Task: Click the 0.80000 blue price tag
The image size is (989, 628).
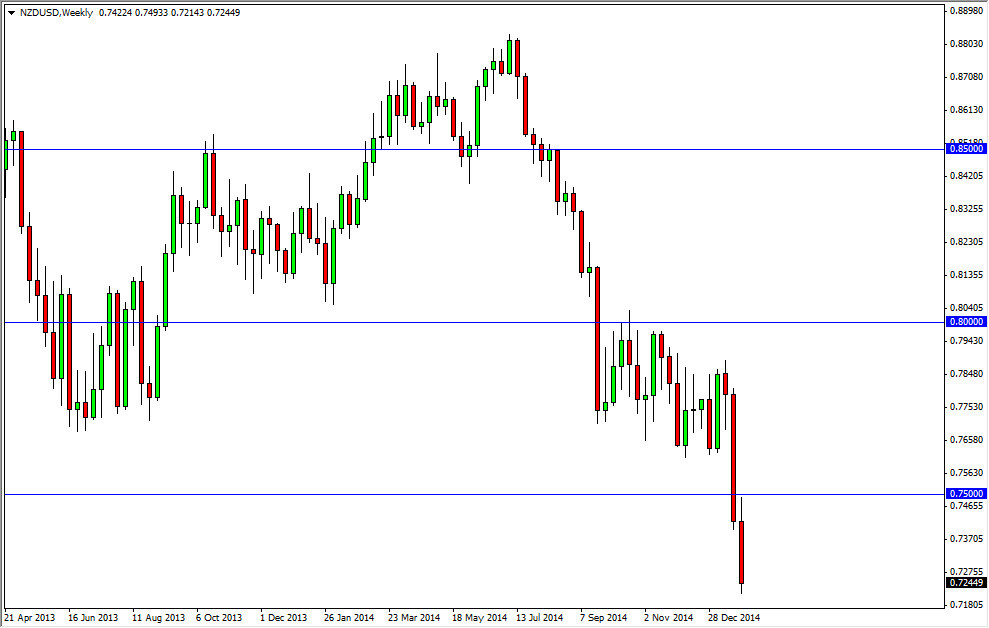Action: click(x=968, y=321)
